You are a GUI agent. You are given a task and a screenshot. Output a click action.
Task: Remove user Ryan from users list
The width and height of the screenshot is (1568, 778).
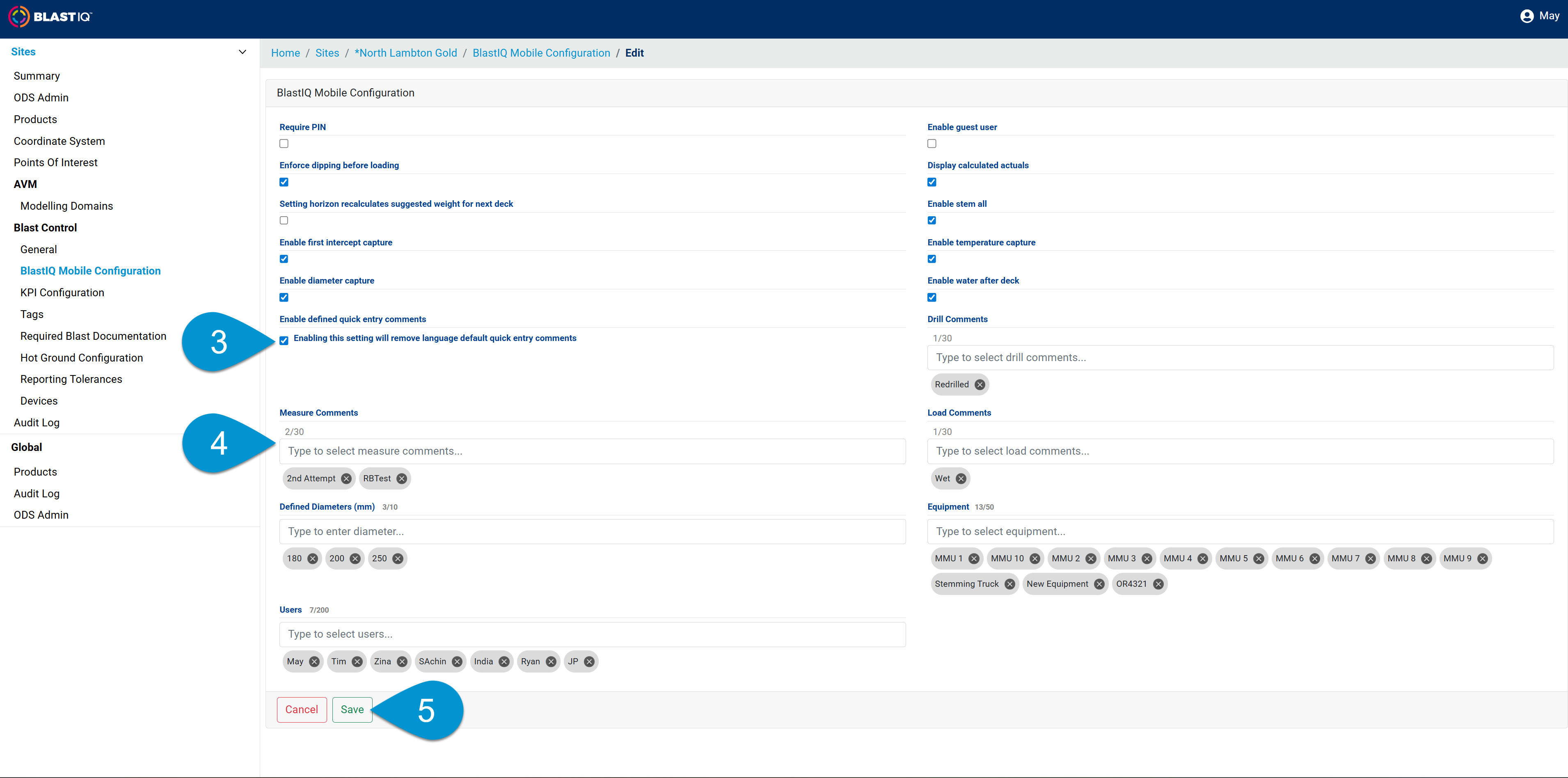coord(551,662)
